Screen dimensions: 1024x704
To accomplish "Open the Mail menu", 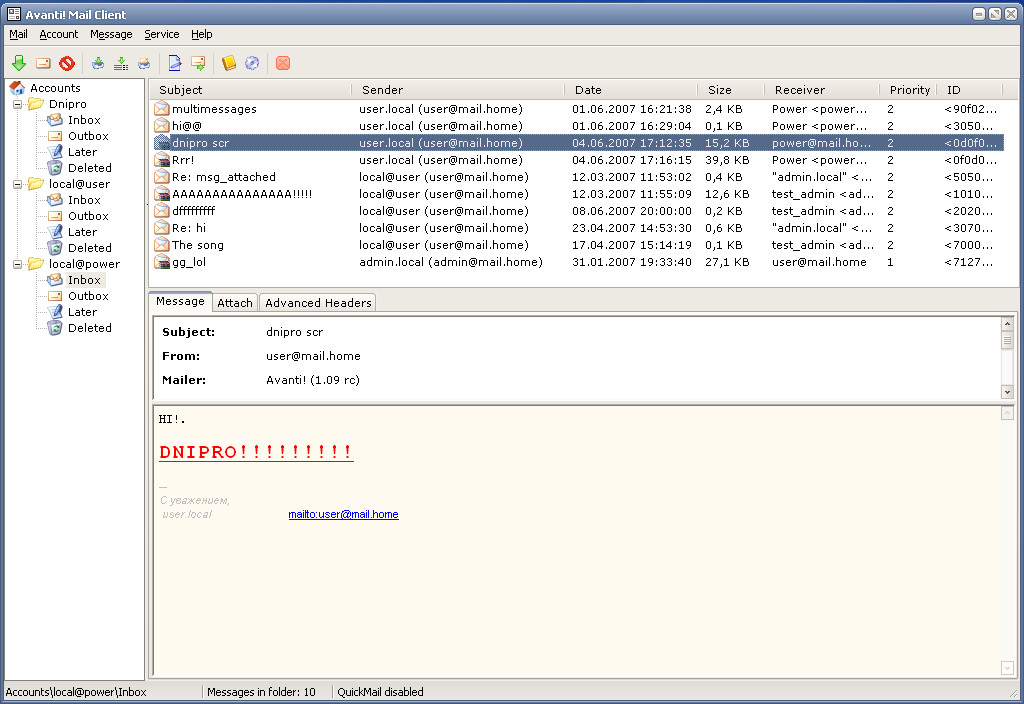I will click(18, 34).
